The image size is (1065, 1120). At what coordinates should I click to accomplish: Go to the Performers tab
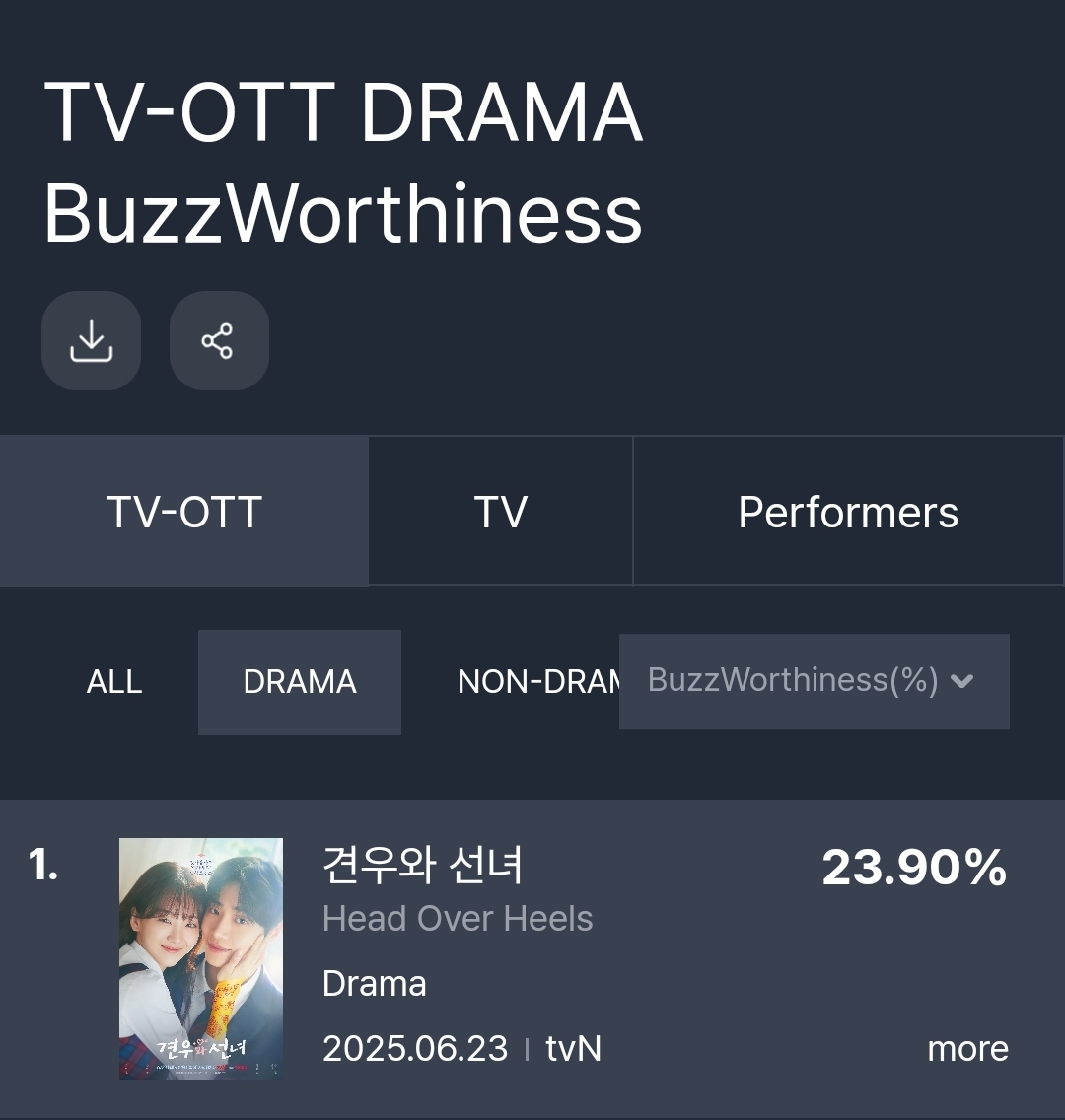pyautogui.click(x=848, y=512)
